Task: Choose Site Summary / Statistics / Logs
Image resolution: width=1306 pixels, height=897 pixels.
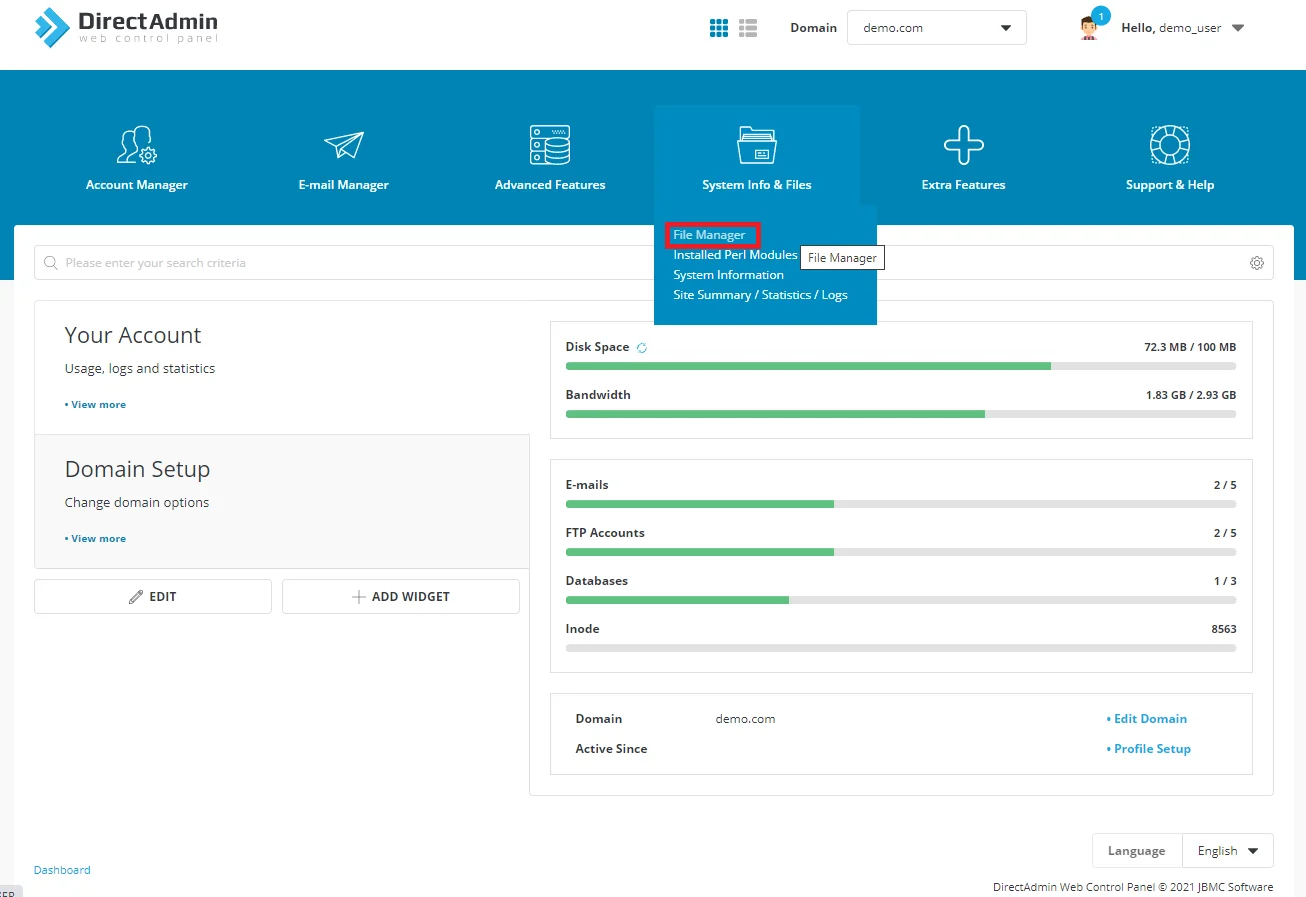Action: click(x=760, y=295)
